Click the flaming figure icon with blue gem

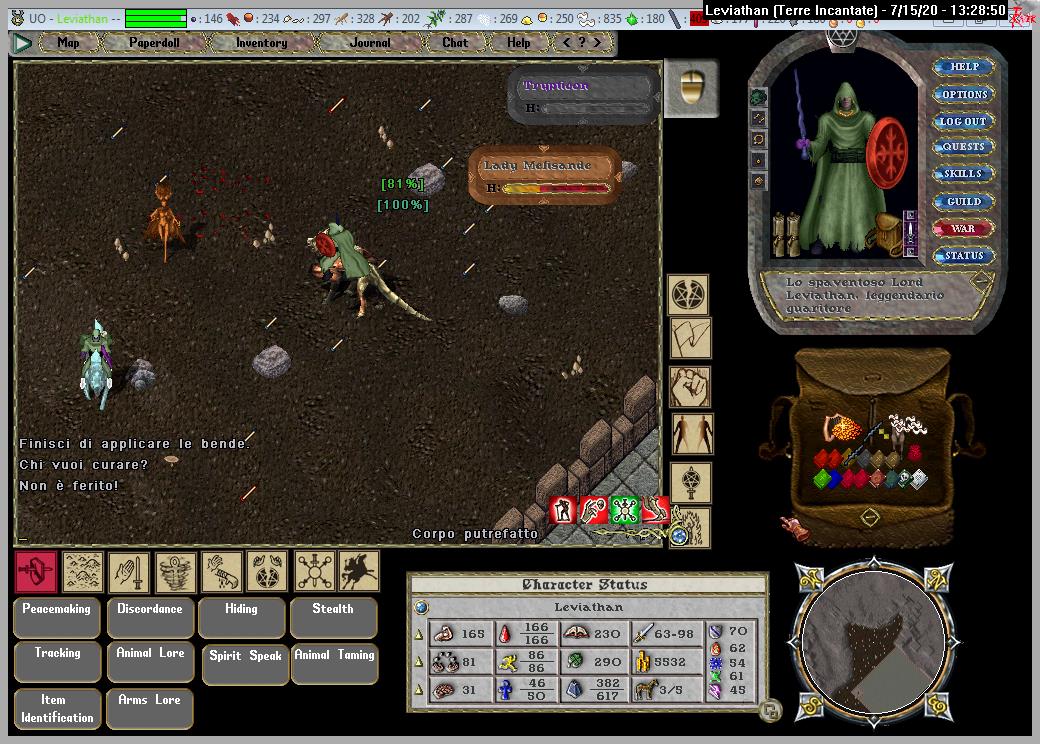690,528
